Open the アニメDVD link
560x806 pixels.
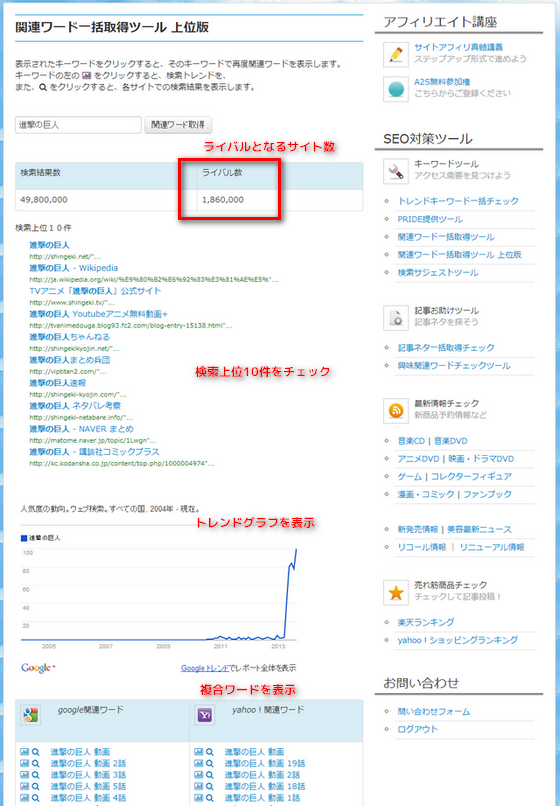click(x=418, y=459)
